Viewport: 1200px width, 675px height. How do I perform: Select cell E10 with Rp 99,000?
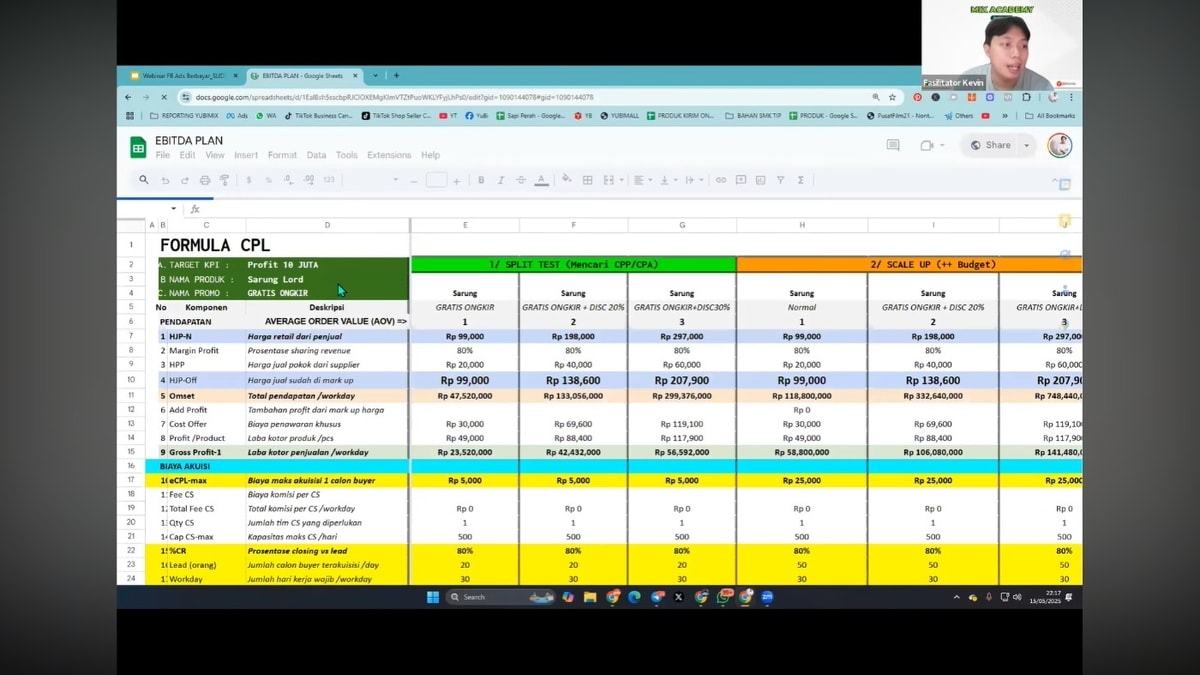pos(465,380)
